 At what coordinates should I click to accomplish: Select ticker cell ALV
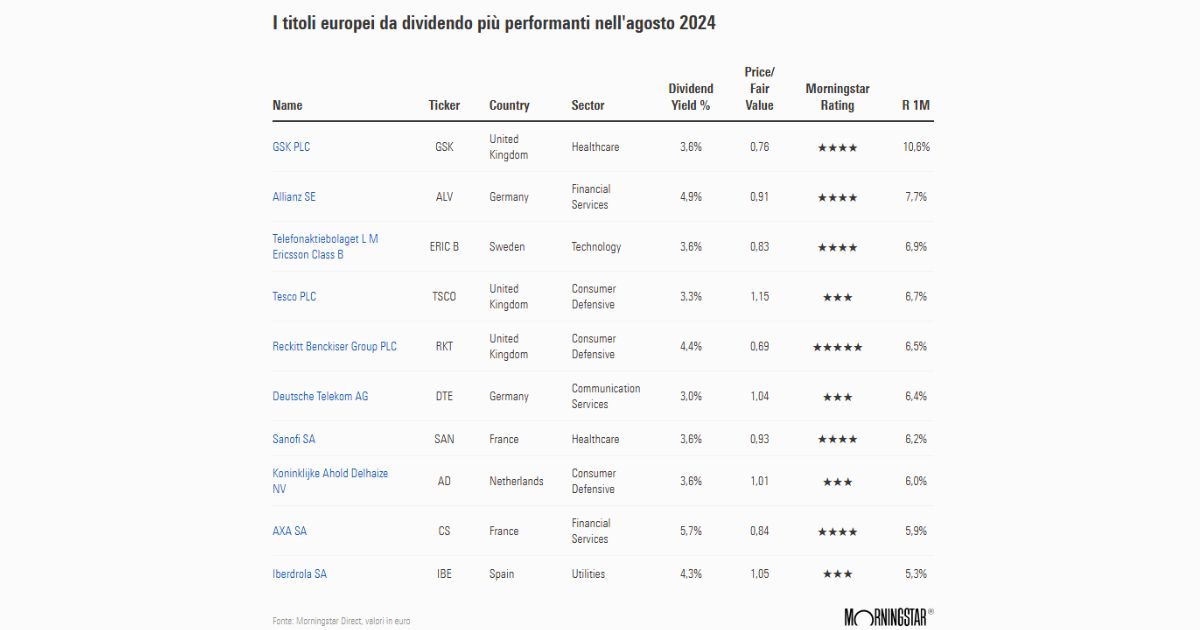click(x=444, y=197)
